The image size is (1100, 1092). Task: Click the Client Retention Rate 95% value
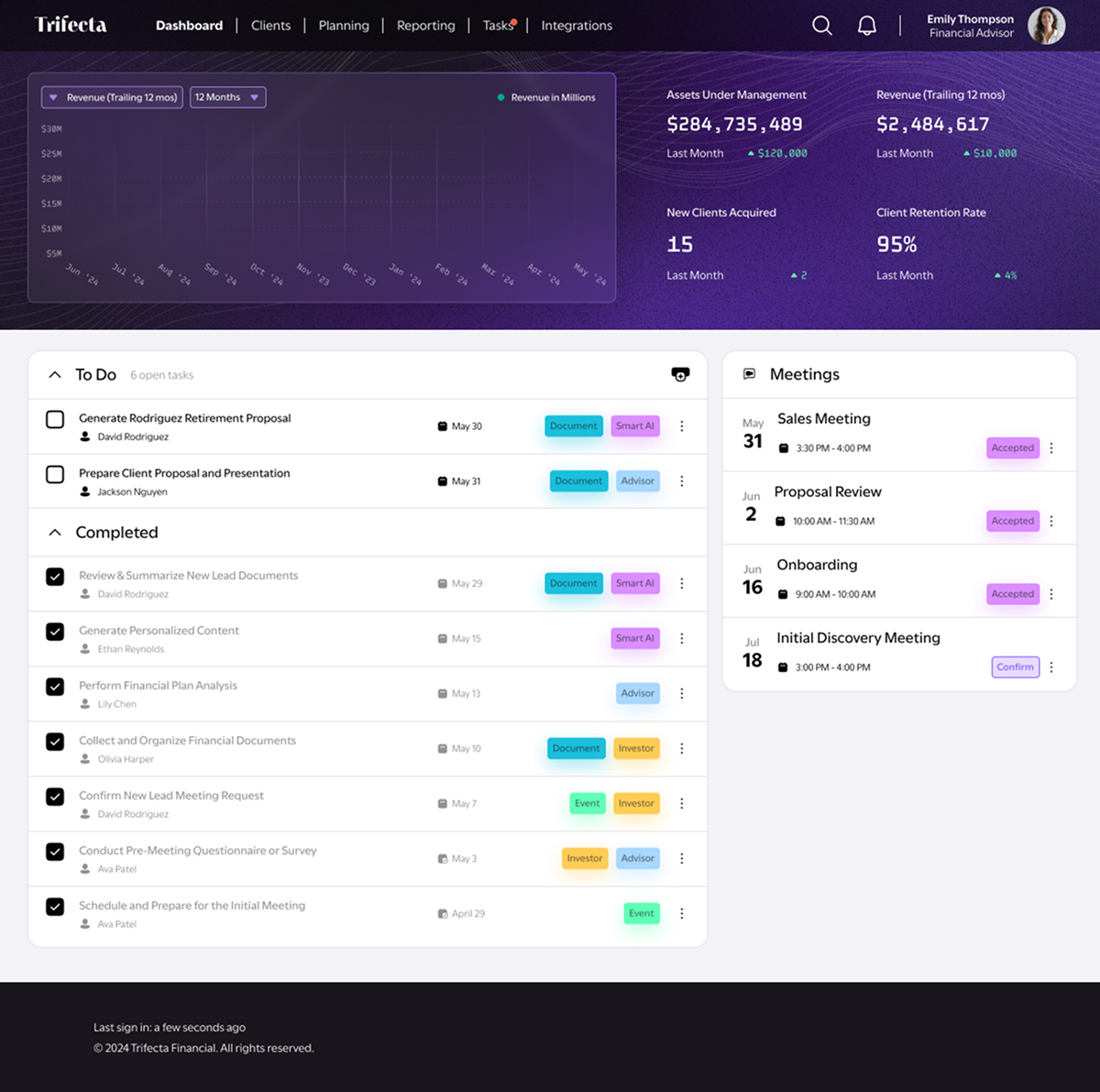[x=896, y=245]
